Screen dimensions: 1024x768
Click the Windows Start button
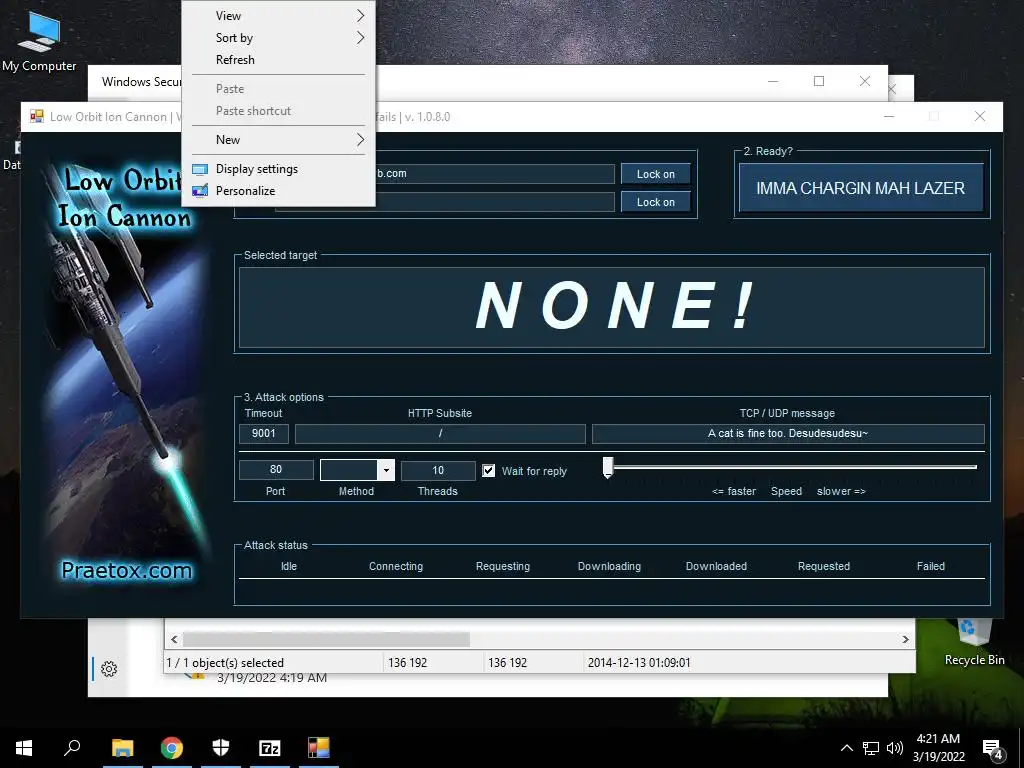coord(24,748)
